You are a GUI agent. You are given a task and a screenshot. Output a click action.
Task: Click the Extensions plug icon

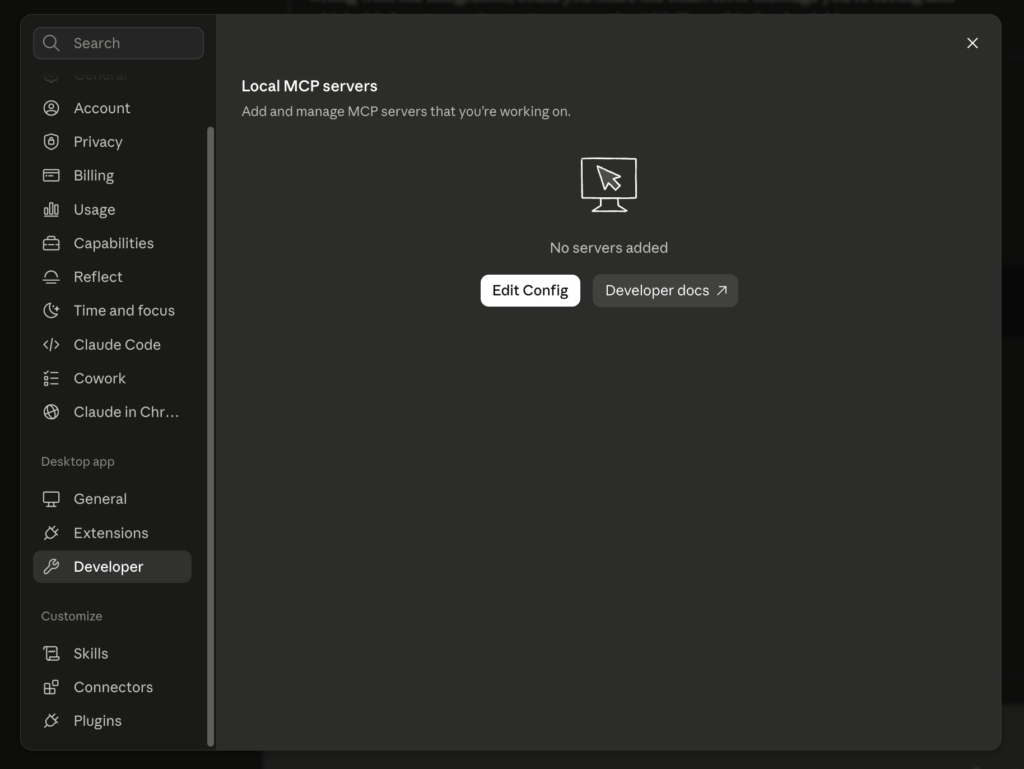tap(51, 533)
